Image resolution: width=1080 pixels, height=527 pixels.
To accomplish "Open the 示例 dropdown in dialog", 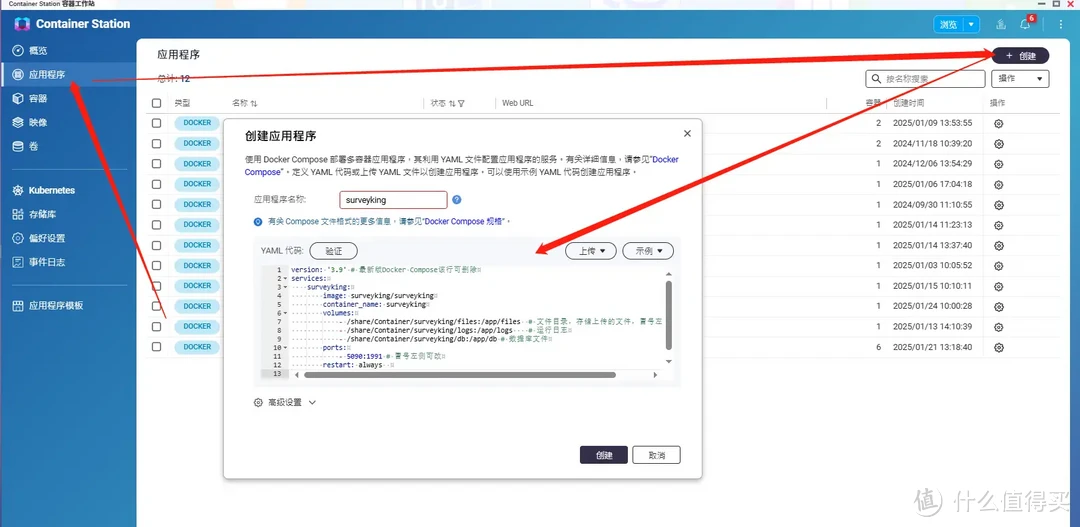I will tap(647, 251).
